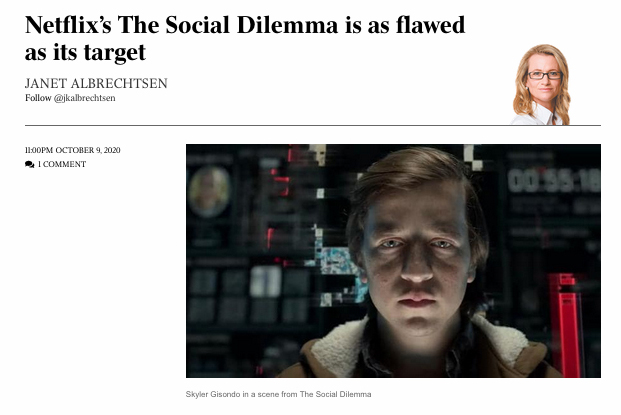Open the headline about The Social Dilemma
The image size is (621, 415).
click(245, 38)
